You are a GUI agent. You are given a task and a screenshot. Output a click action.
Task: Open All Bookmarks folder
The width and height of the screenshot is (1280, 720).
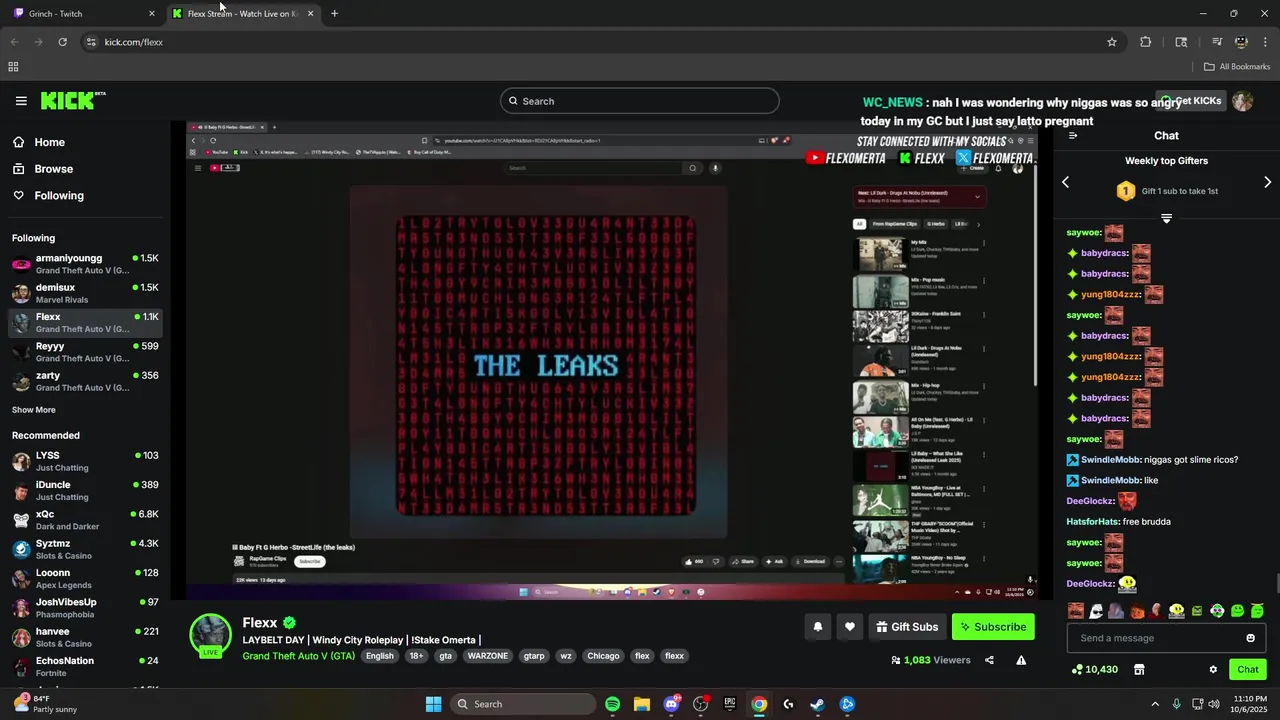tap(1237, 67)
